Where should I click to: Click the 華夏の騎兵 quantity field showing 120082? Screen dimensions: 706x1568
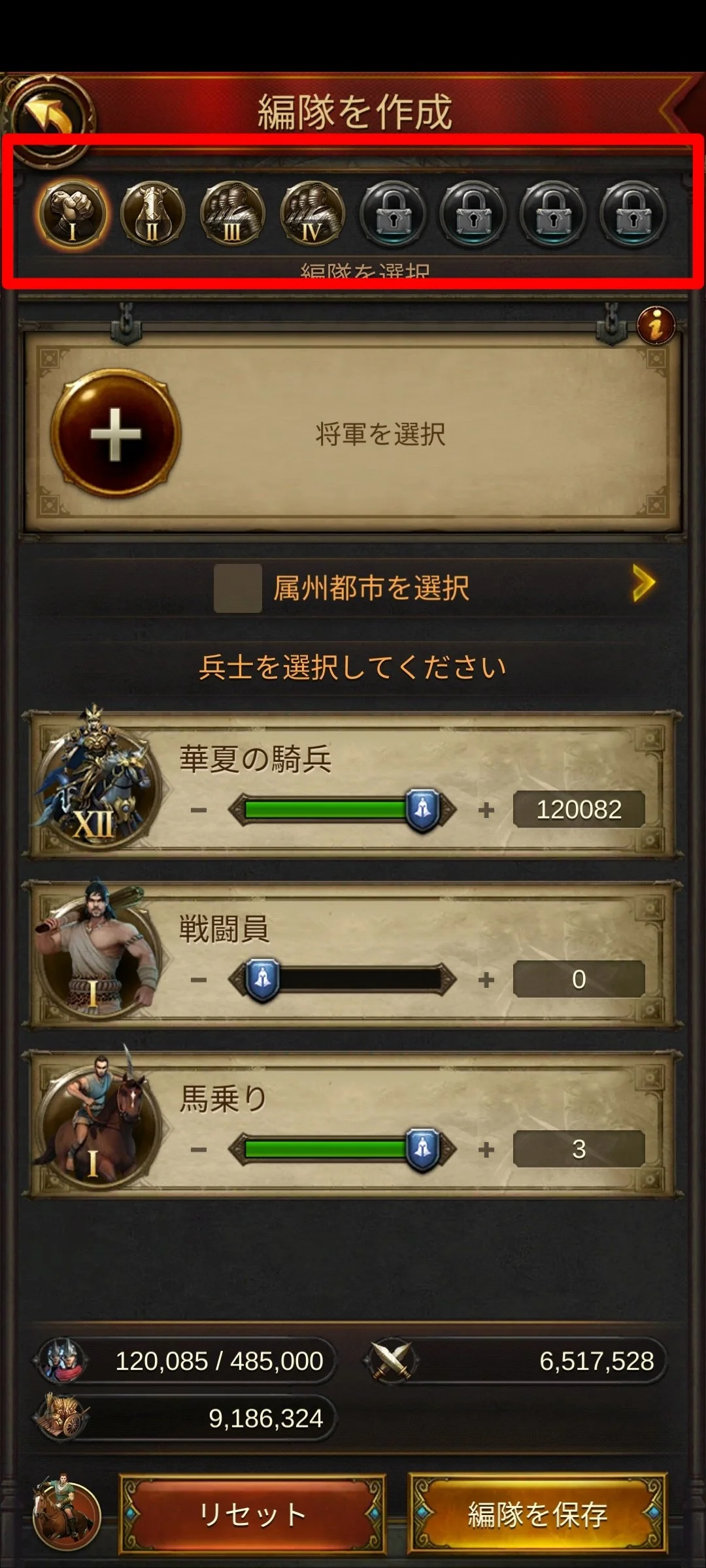coord(579,809)
